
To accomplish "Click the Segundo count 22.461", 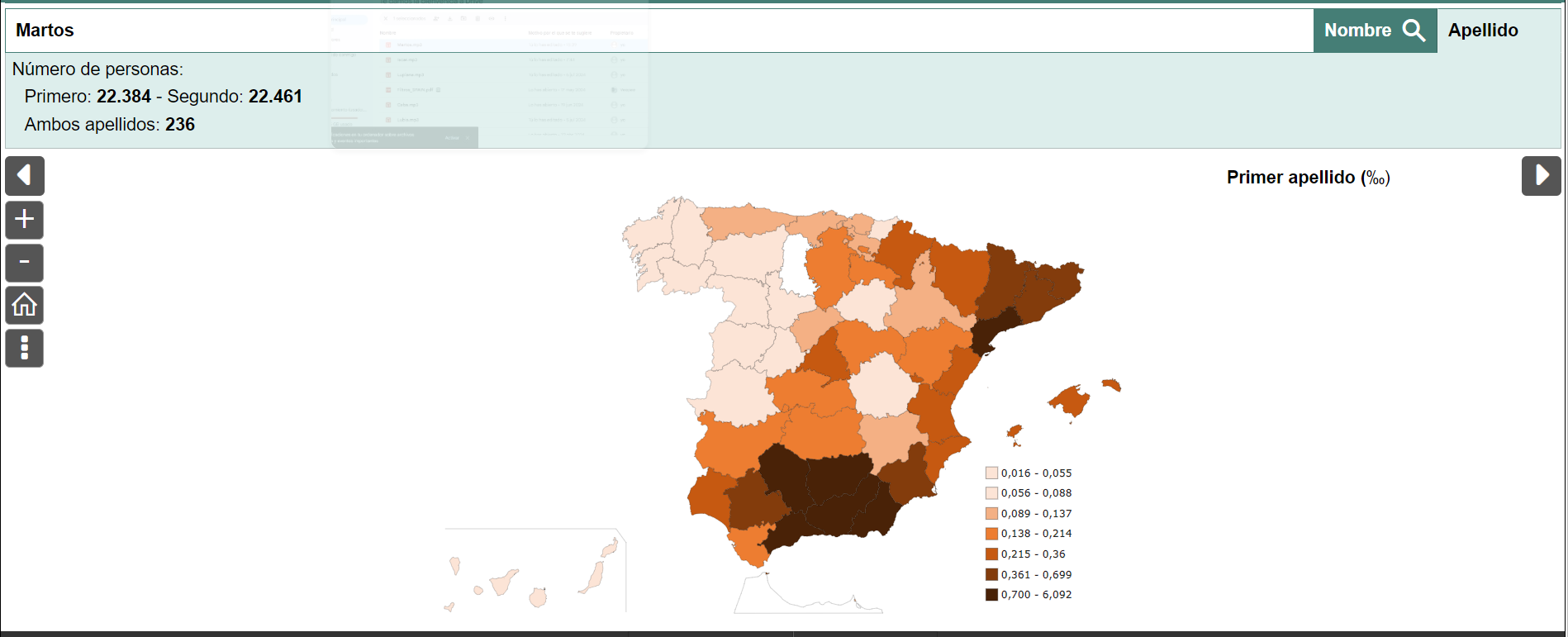I will click(275, 97).
